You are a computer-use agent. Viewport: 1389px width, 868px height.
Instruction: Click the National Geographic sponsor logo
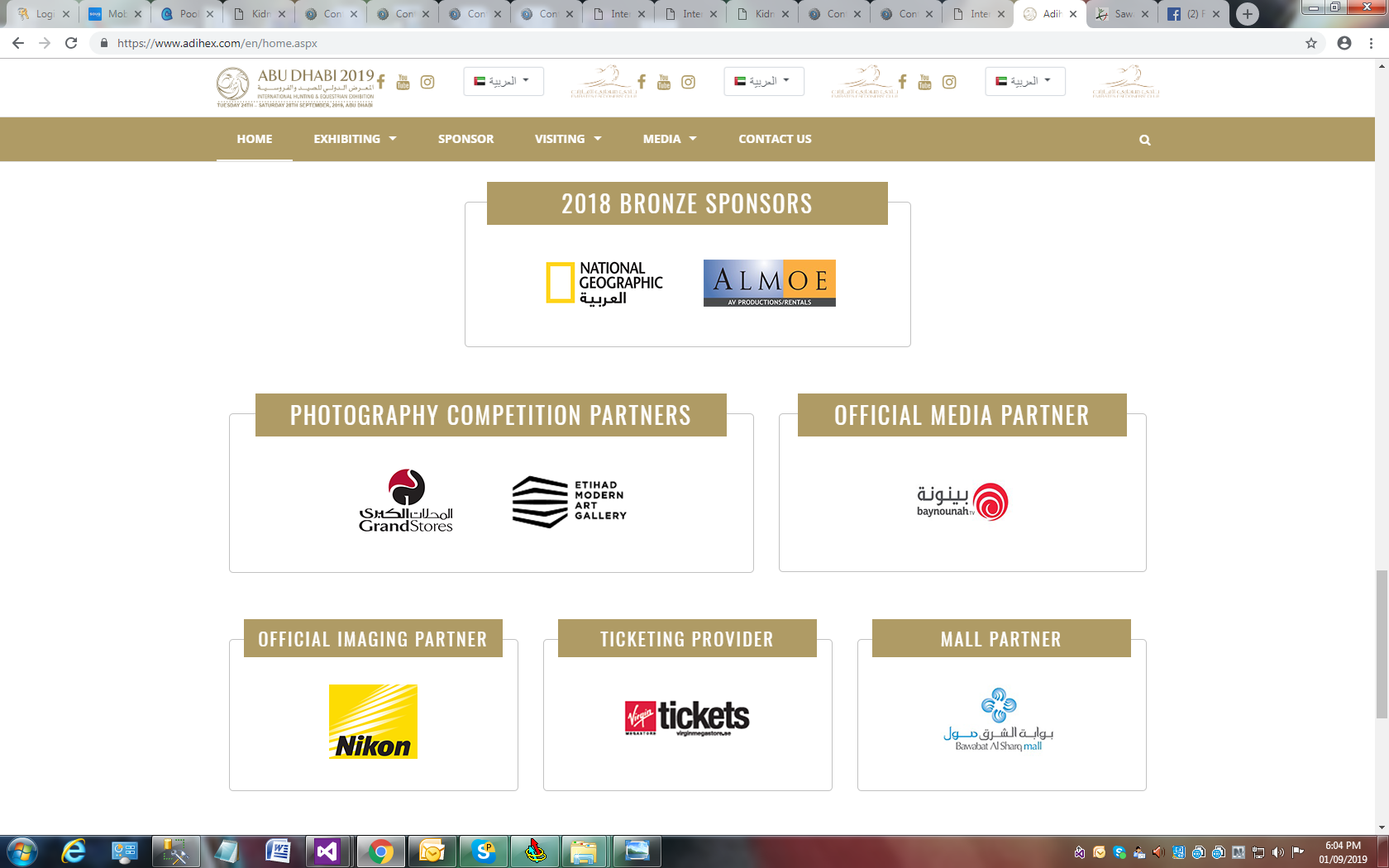(604, 283)
